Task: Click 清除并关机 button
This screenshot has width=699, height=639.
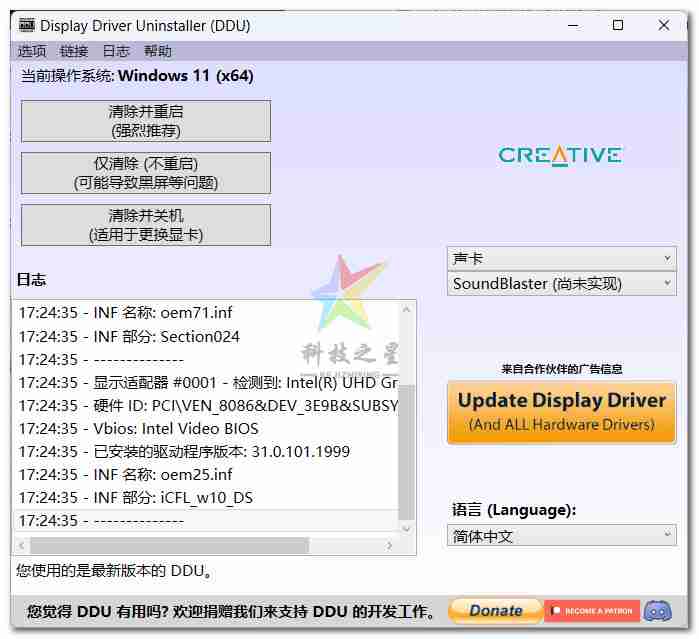Action: click(146, 225)
